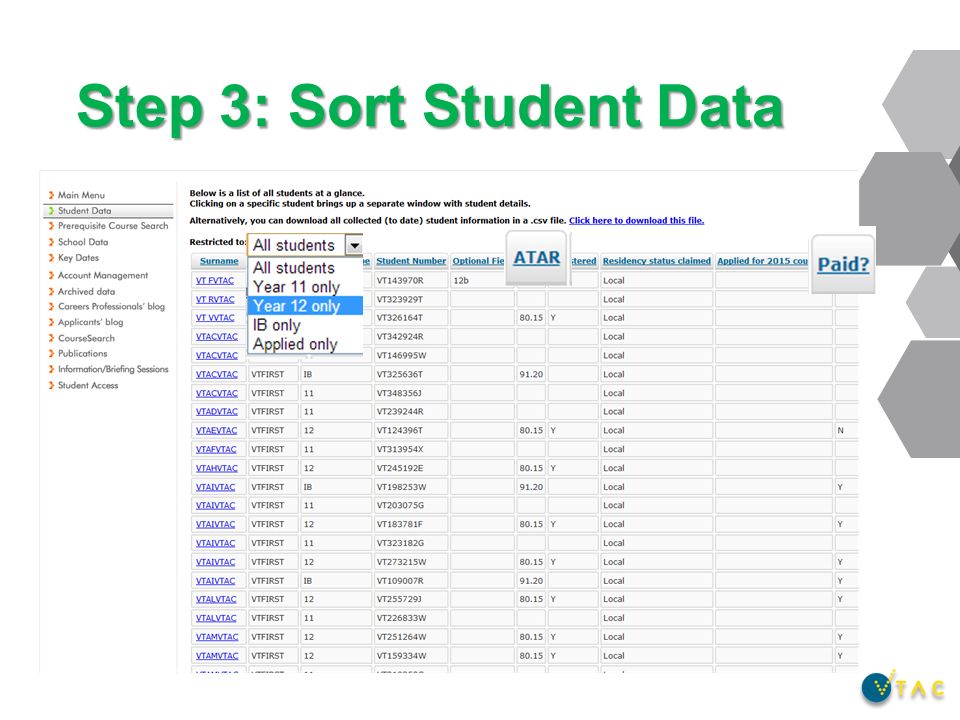
Task: Sort by the ATAR column header
Action: tap(536, 258)
